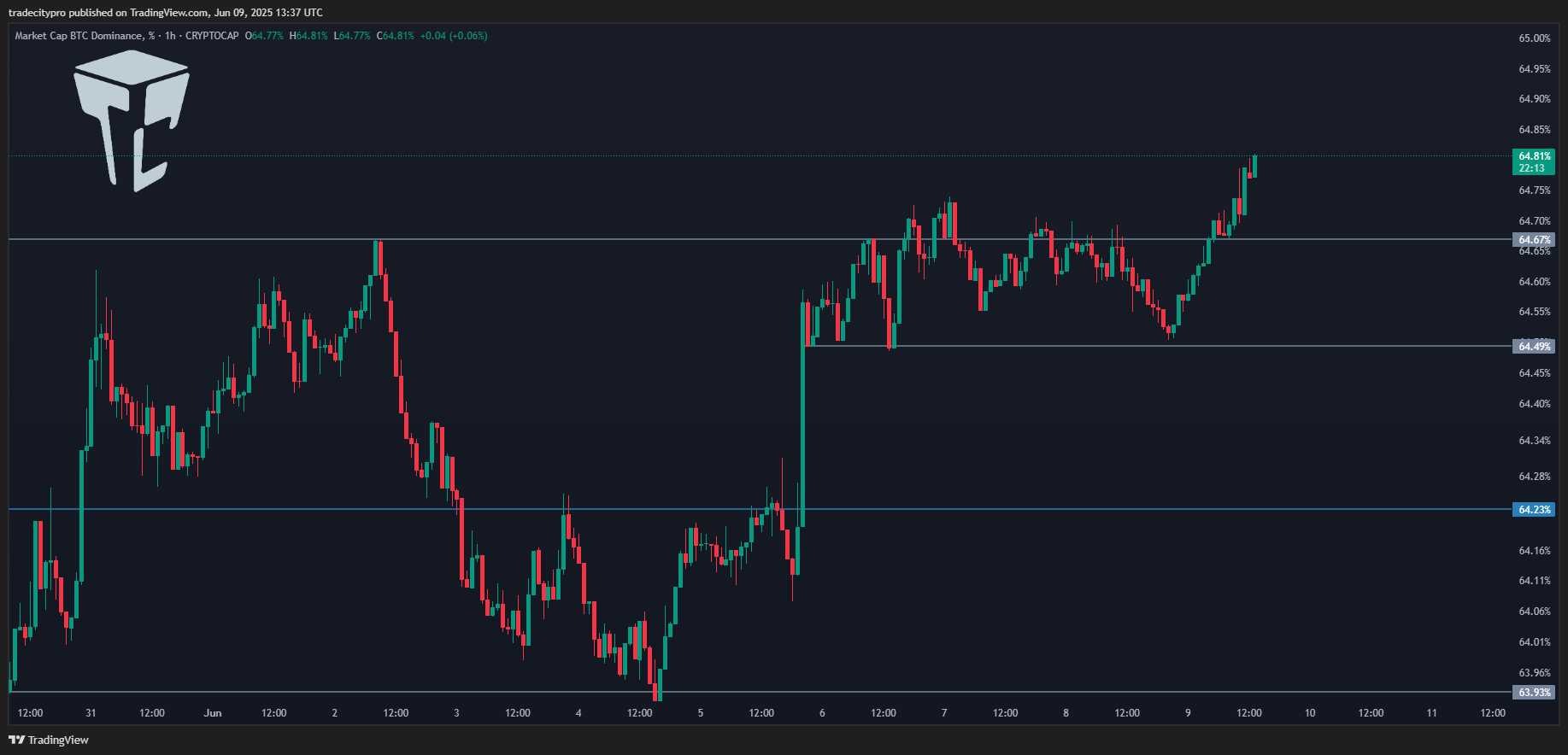Image resolution: width=1568 pixels, height=755 pixels.
Task: Click date '5' on the time axis
Action: (x=701, y=713)
